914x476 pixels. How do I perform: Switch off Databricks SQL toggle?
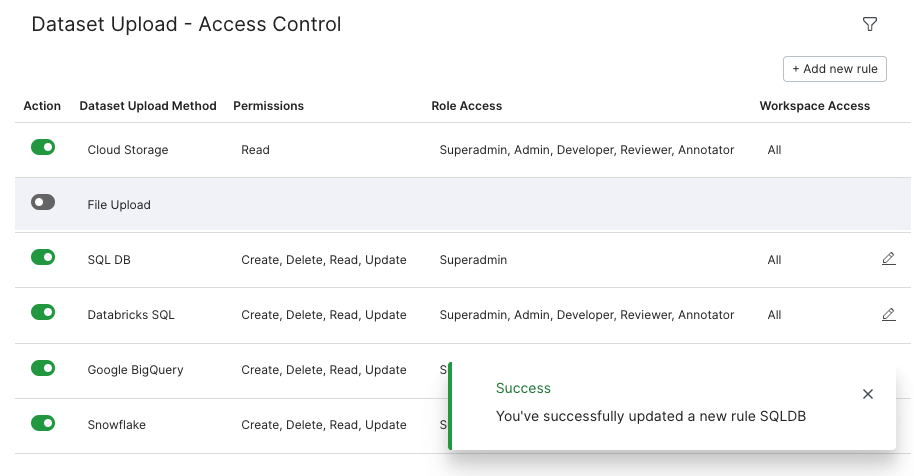(43, 312)
